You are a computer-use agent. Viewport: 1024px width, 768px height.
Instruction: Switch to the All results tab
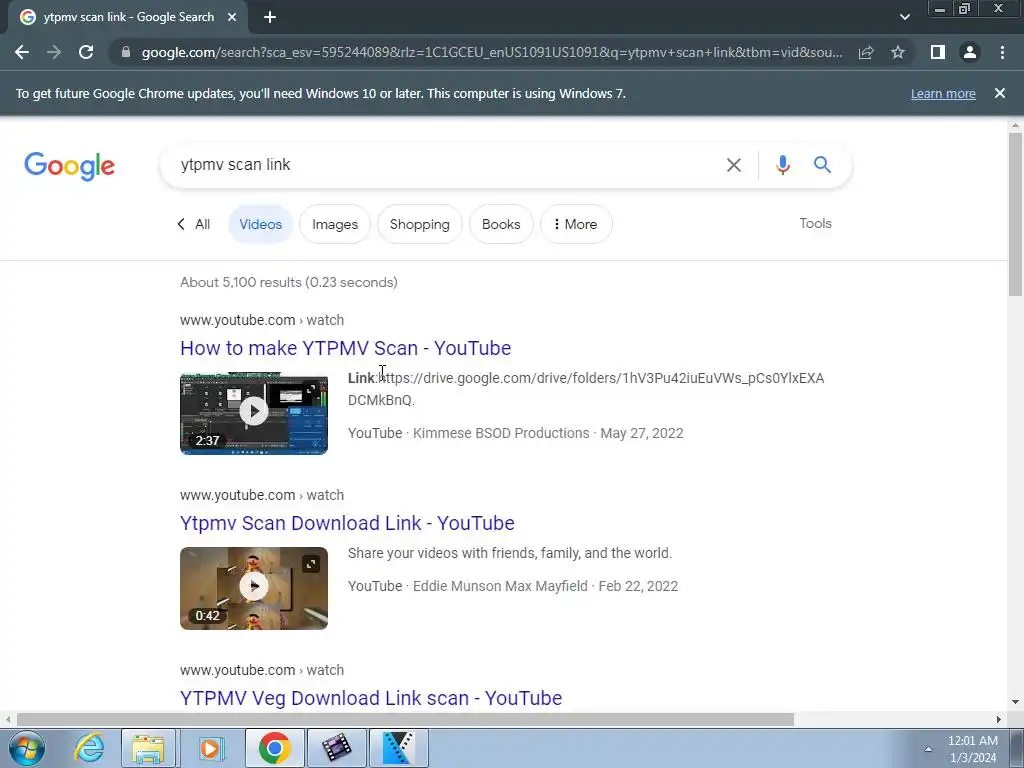(194, 225)
